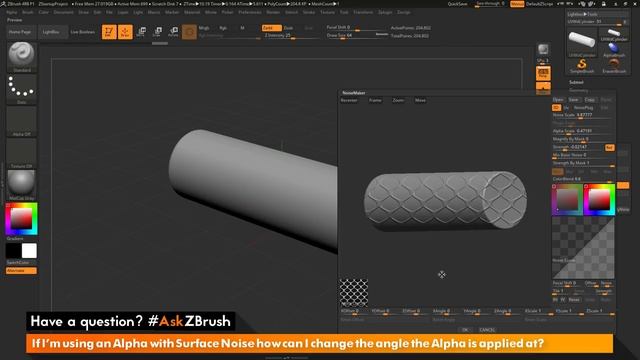Toggle the Rgb mode
Viewport: 640px width, 360px height.
[223, 28]
